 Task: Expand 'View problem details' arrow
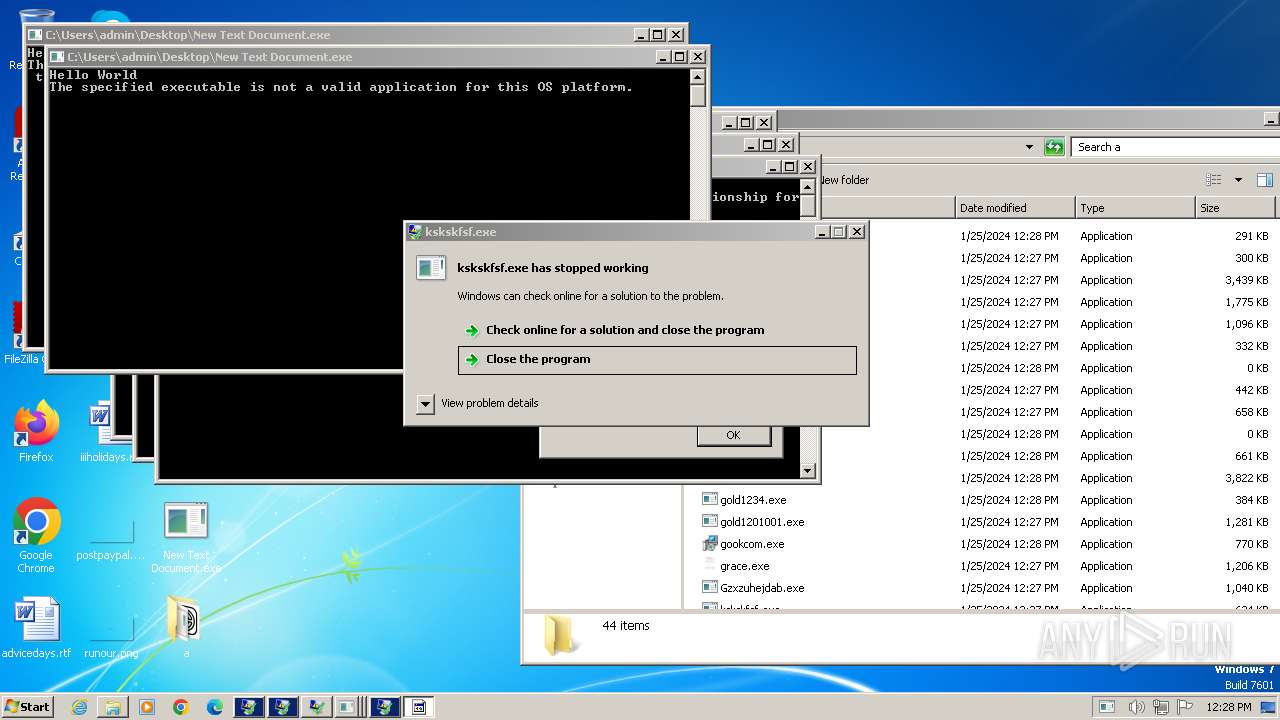pos(425,404)
